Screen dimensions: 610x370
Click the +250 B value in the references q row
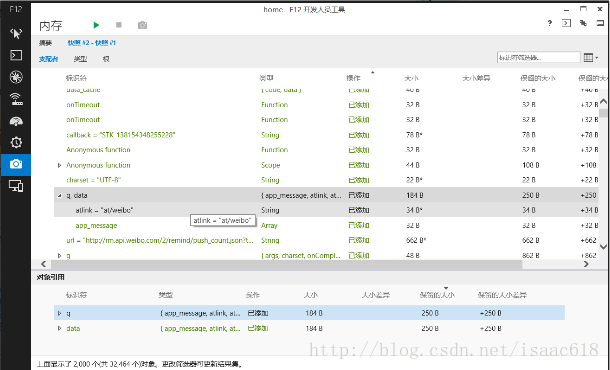point(490,313)
